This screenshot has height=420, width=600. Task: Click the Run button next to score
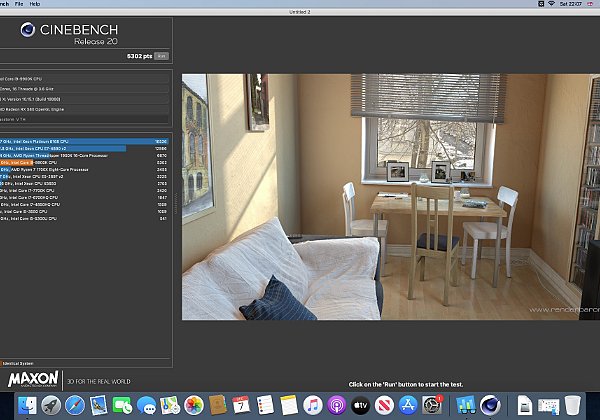162,57
